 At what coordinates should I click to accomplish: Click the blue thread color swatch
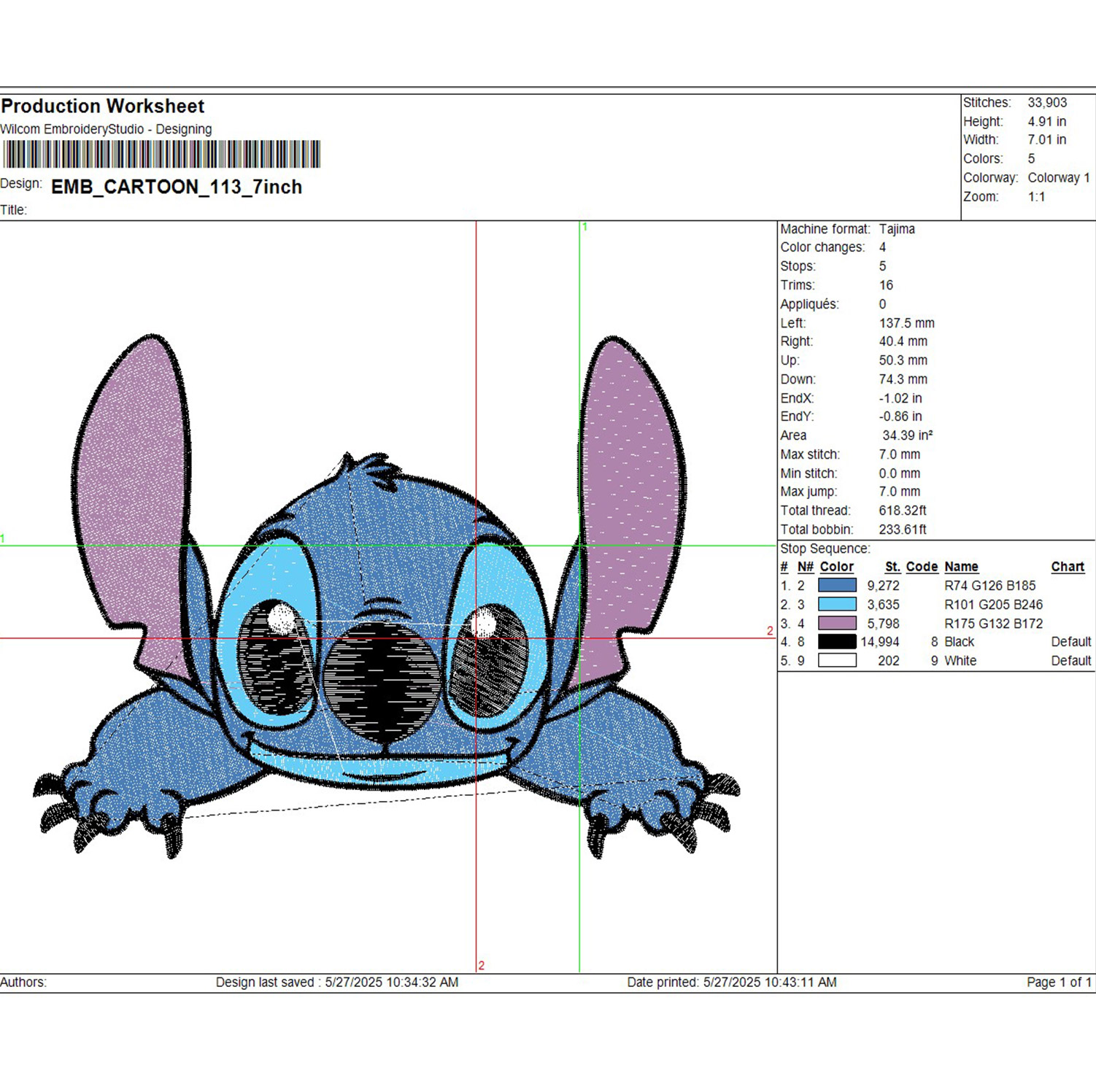pos(837,585)
